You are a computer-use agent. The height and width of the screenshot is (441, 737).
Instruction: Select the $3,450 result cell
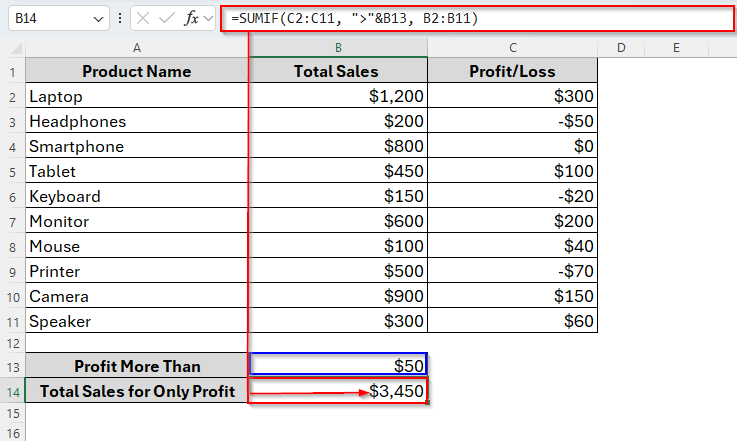338,391
